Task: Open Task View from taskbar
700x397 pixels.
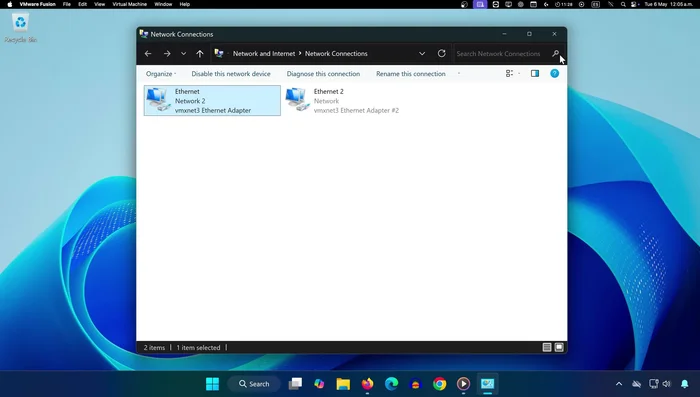Action: point(295,384)
